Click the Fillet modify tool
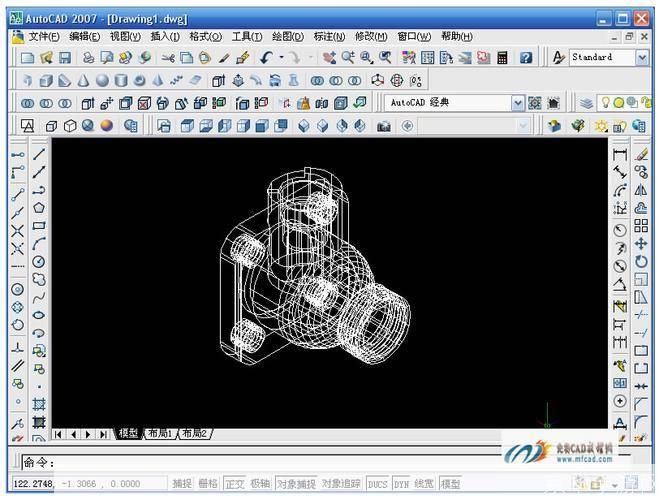Viewport: 659px width, 500px height. 641,421
